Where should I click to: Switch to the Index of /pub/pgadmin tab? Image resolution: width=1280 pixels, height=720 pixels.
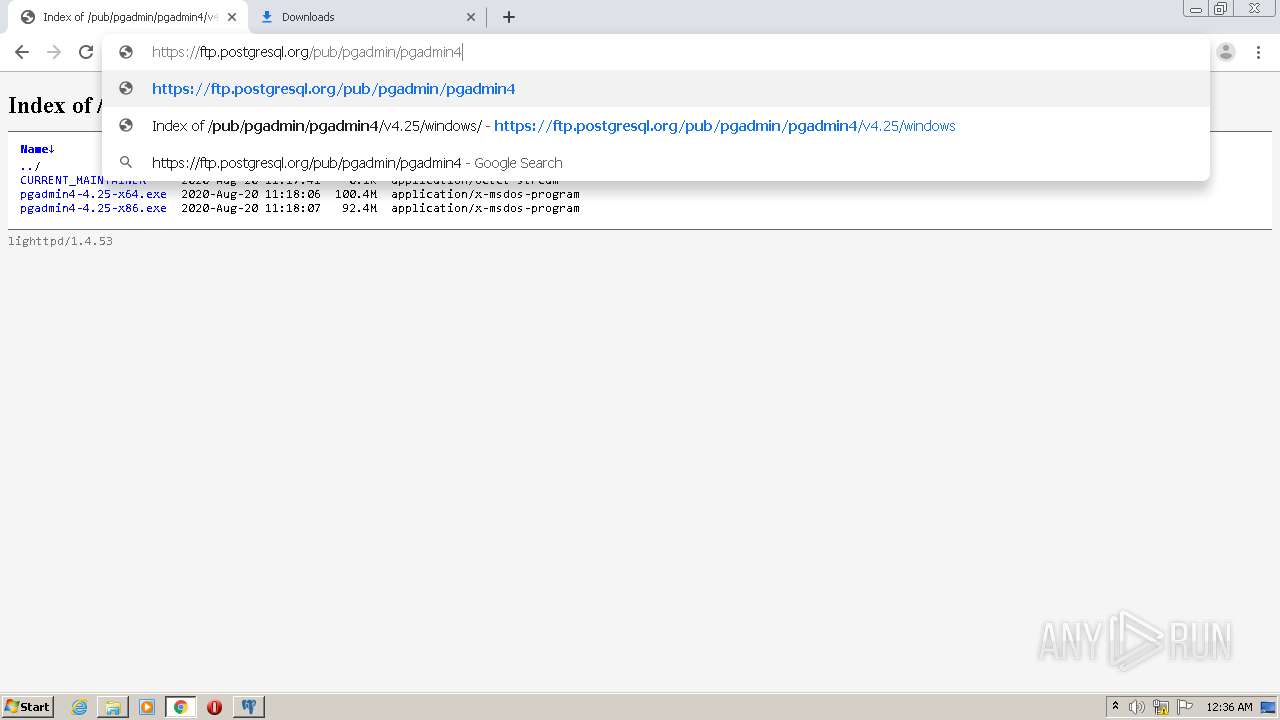pyautogui.click(x=128, y=17)
